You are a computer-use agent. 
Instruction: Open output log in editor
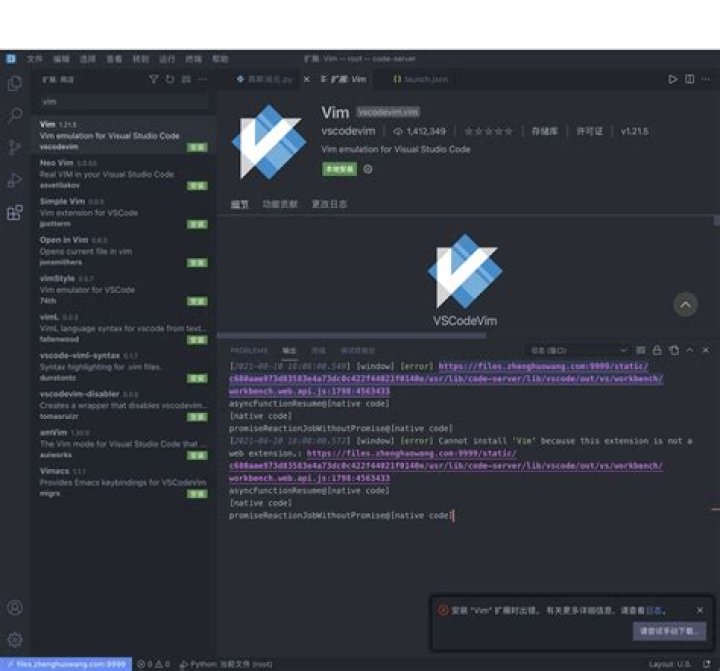(x=674, y=350)
